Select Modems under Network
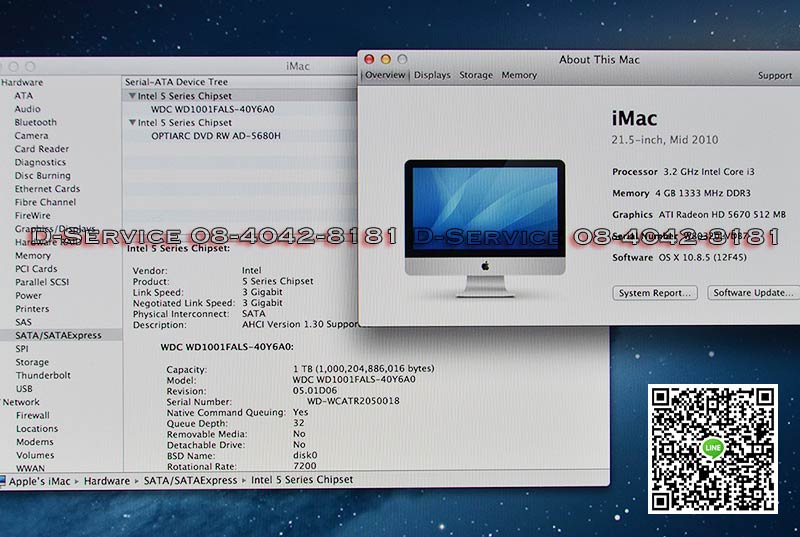Viewport: 800px width, 537px height. tap(34, 442)
